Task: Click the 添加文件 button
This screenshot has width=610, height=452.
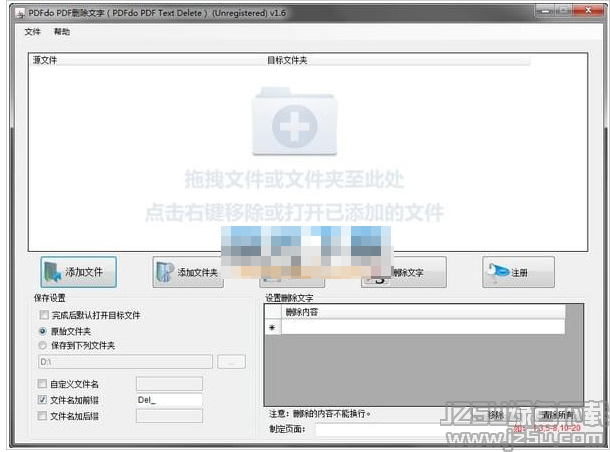Action: click(78, 272)
